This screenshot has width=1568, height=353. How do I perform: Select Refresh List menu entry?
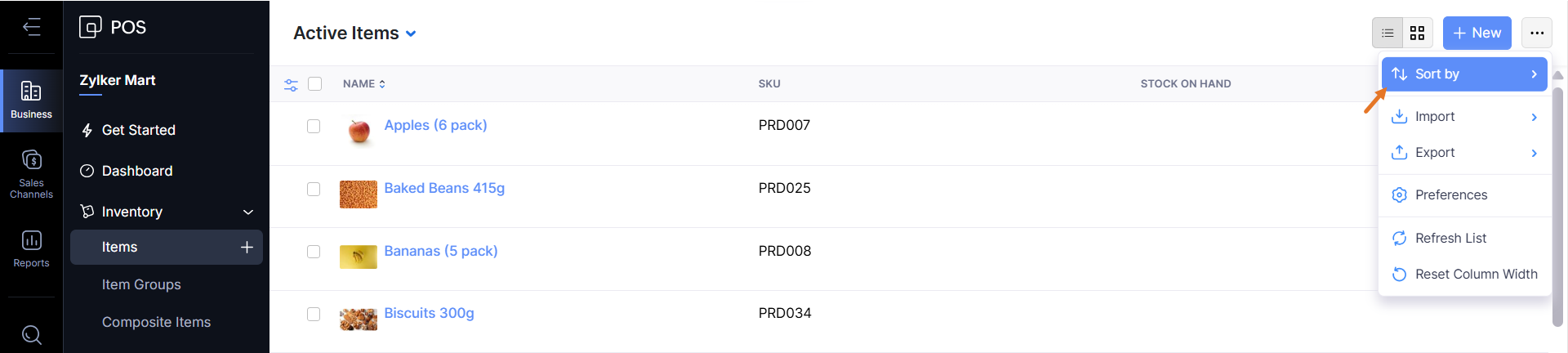1450,238
